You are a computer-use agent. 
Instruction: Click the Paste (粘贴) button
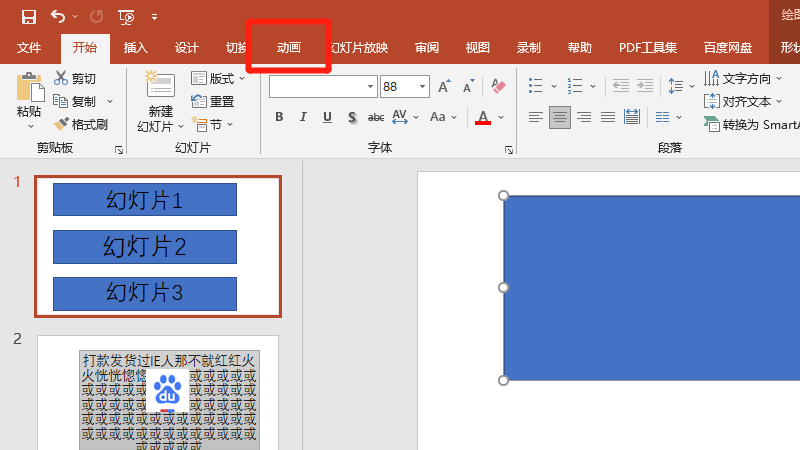pyautogui.click(x=29, y=100)
